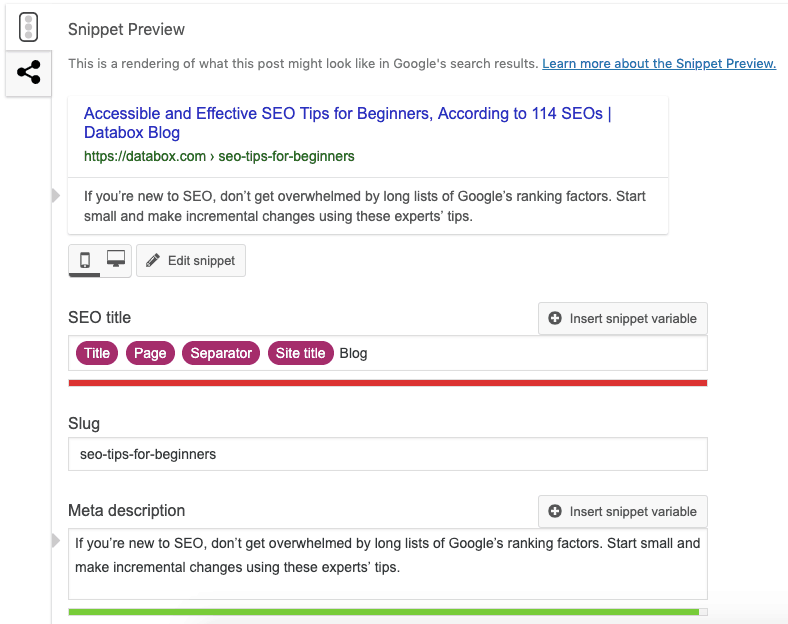The height and width of the screenshot is (624, 788).
Task: Click the green databox.com URL in preview
Action: click(x=219, y=157)
